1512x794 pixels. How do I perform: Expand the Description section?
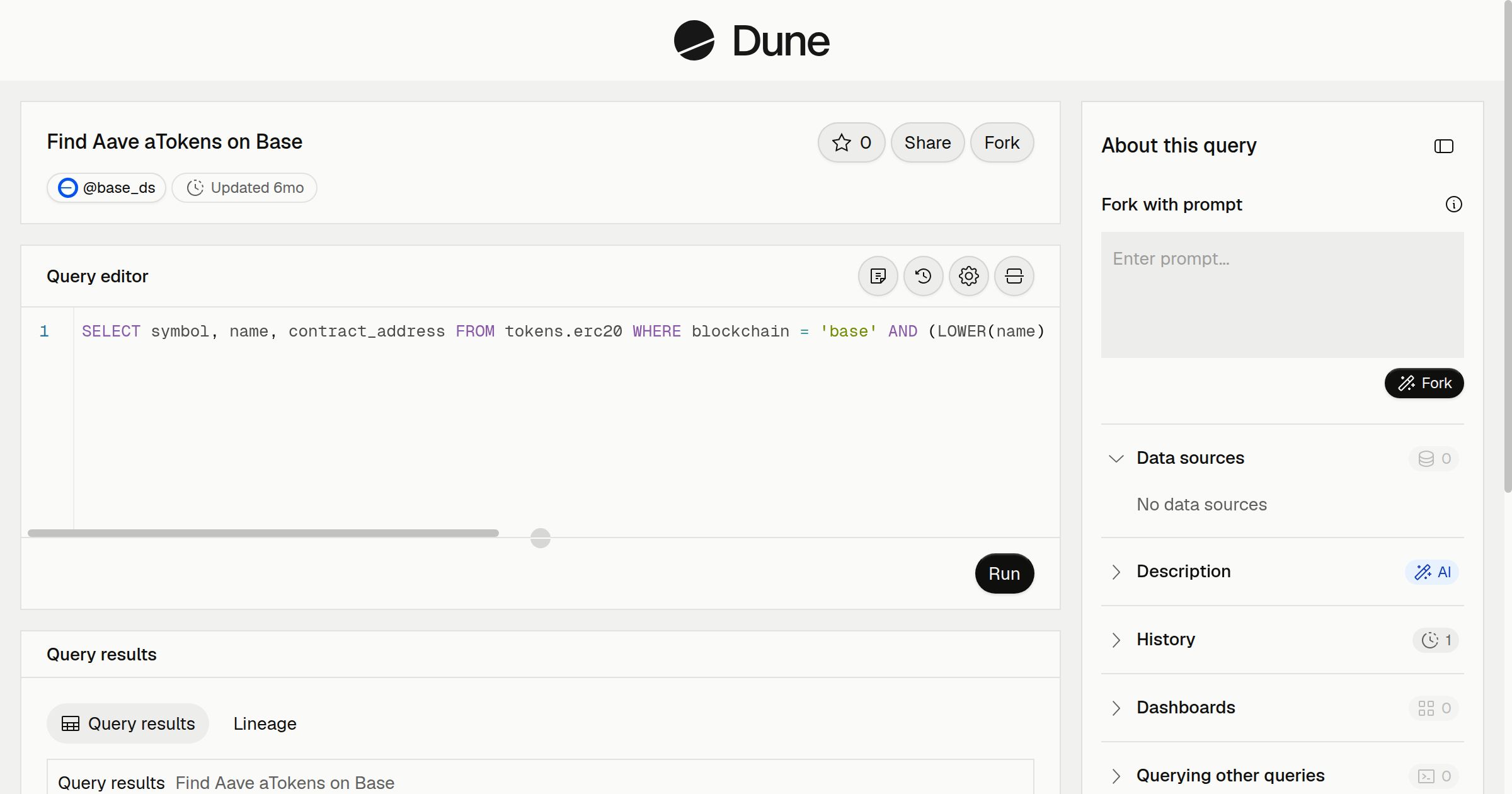pyautogui.click(x=1116, y=572)
